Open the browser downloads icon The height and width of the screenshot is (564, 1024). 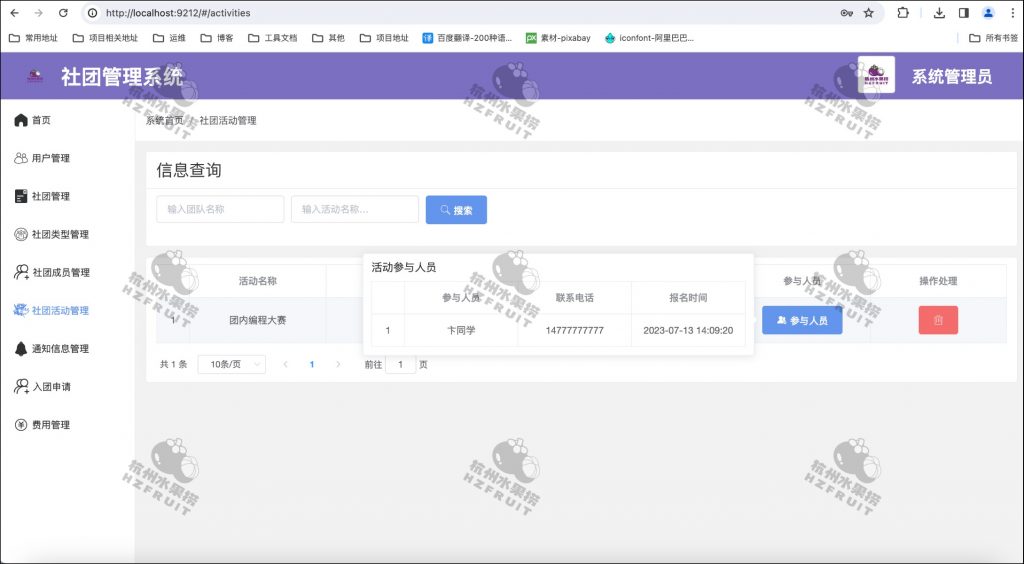939,13
